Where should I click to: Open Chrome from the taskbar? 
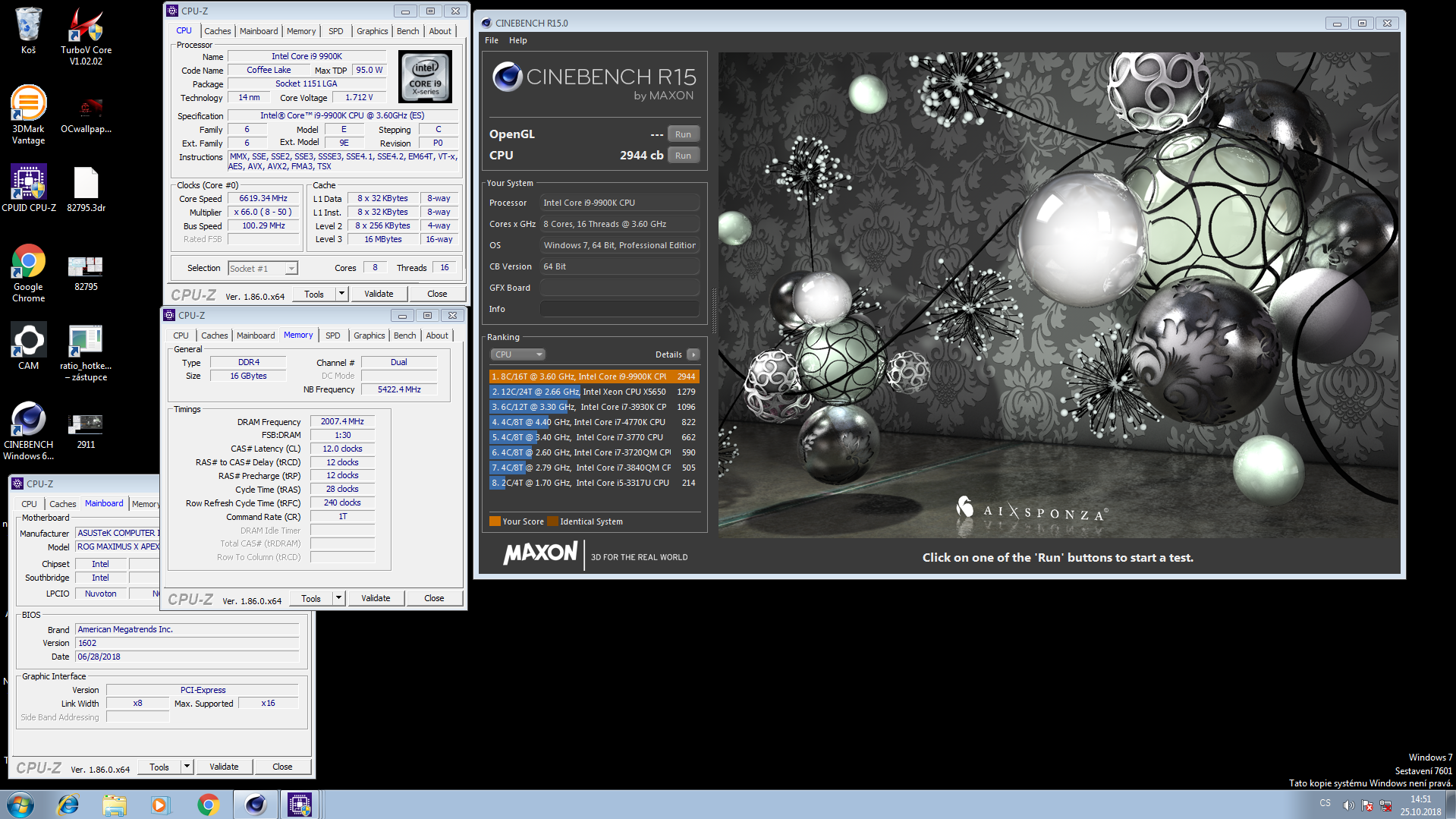pyautogui.click(x=208, y=805)
